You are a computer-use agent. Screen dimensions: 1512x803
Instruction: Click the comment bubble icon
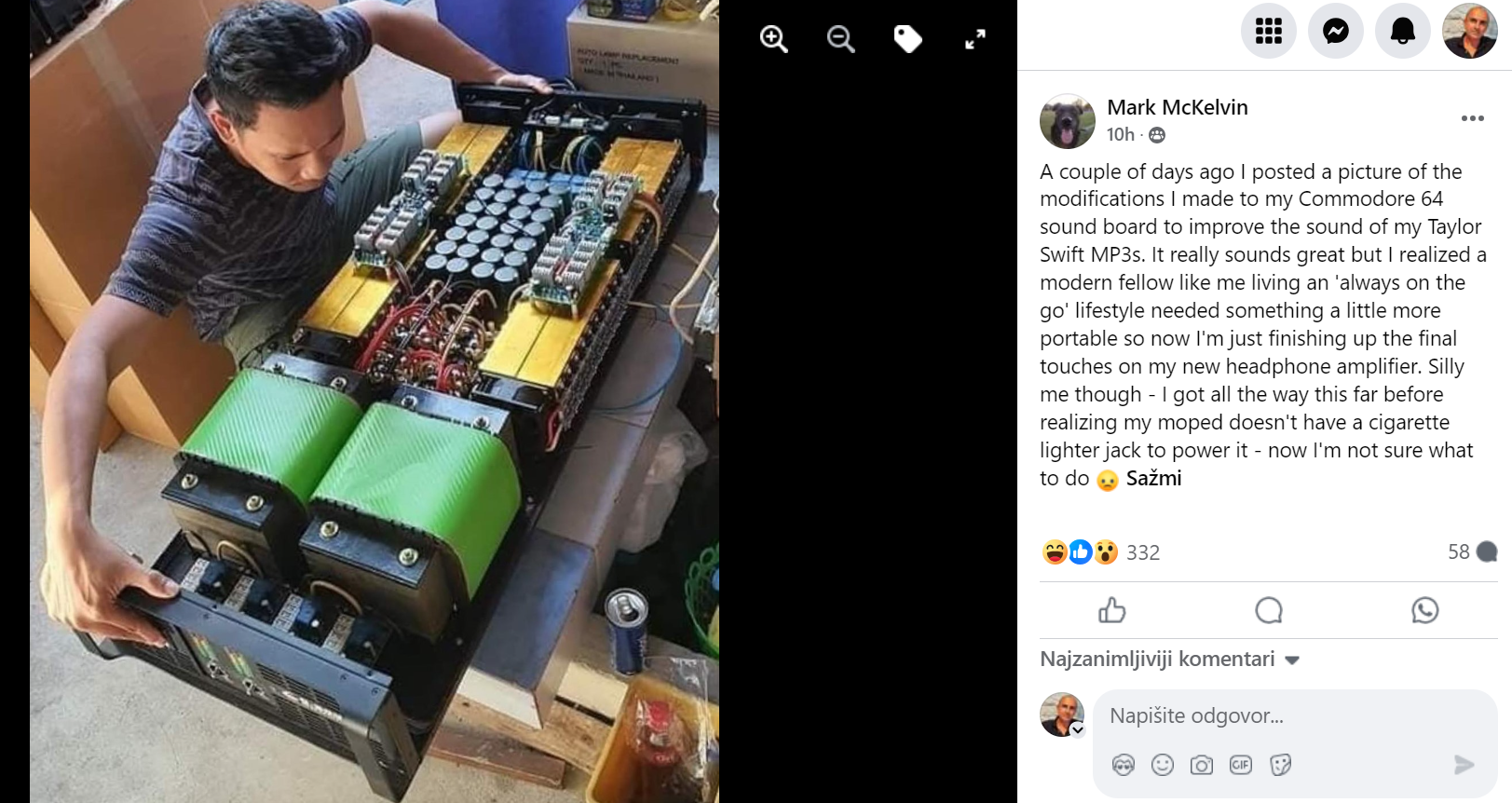pos(1269,610)
